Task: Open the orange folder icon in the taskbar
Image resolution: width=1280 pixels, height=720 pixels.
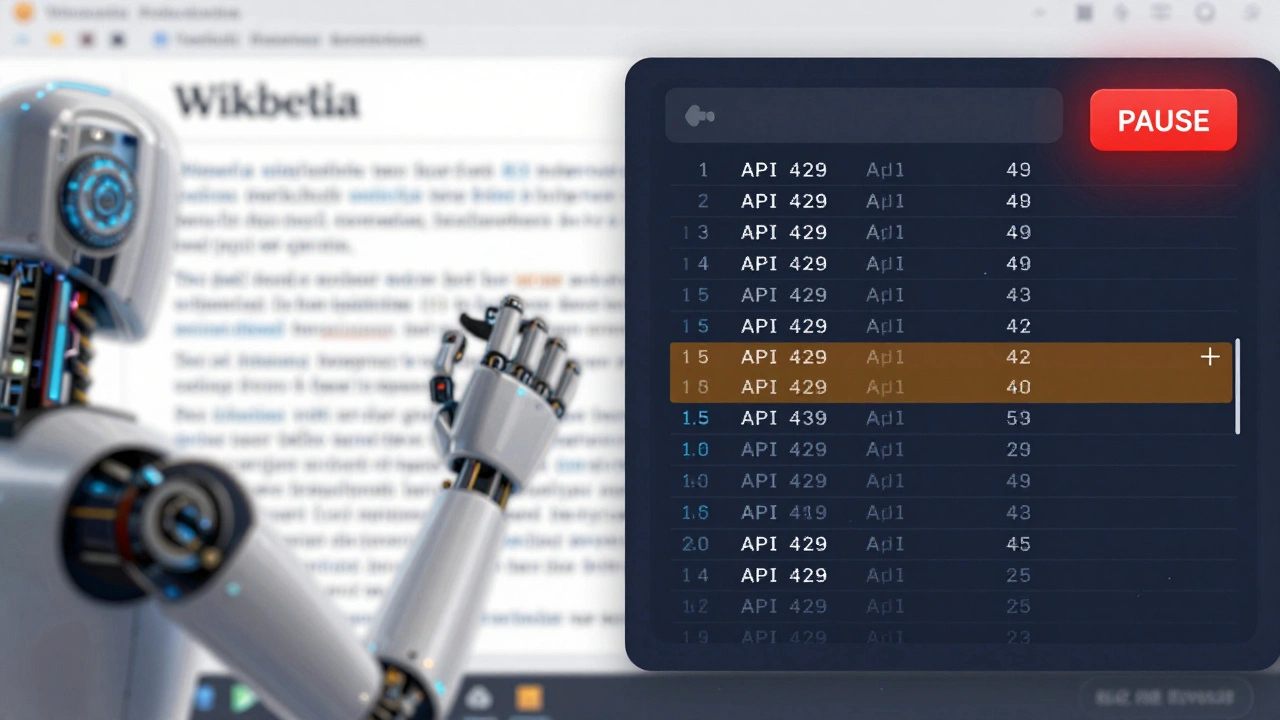Action: click(528, 697)
